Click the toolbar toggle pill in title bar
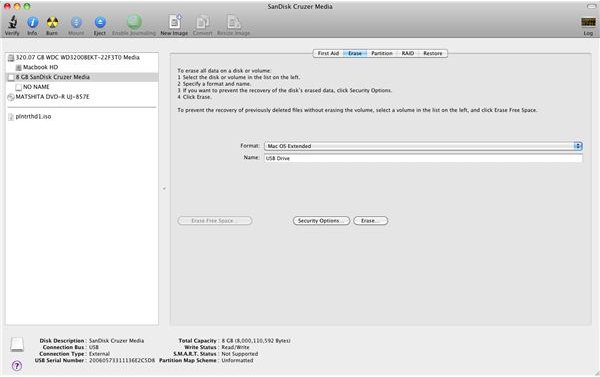This screenshot has height=377, width=600. pos(592,7)
